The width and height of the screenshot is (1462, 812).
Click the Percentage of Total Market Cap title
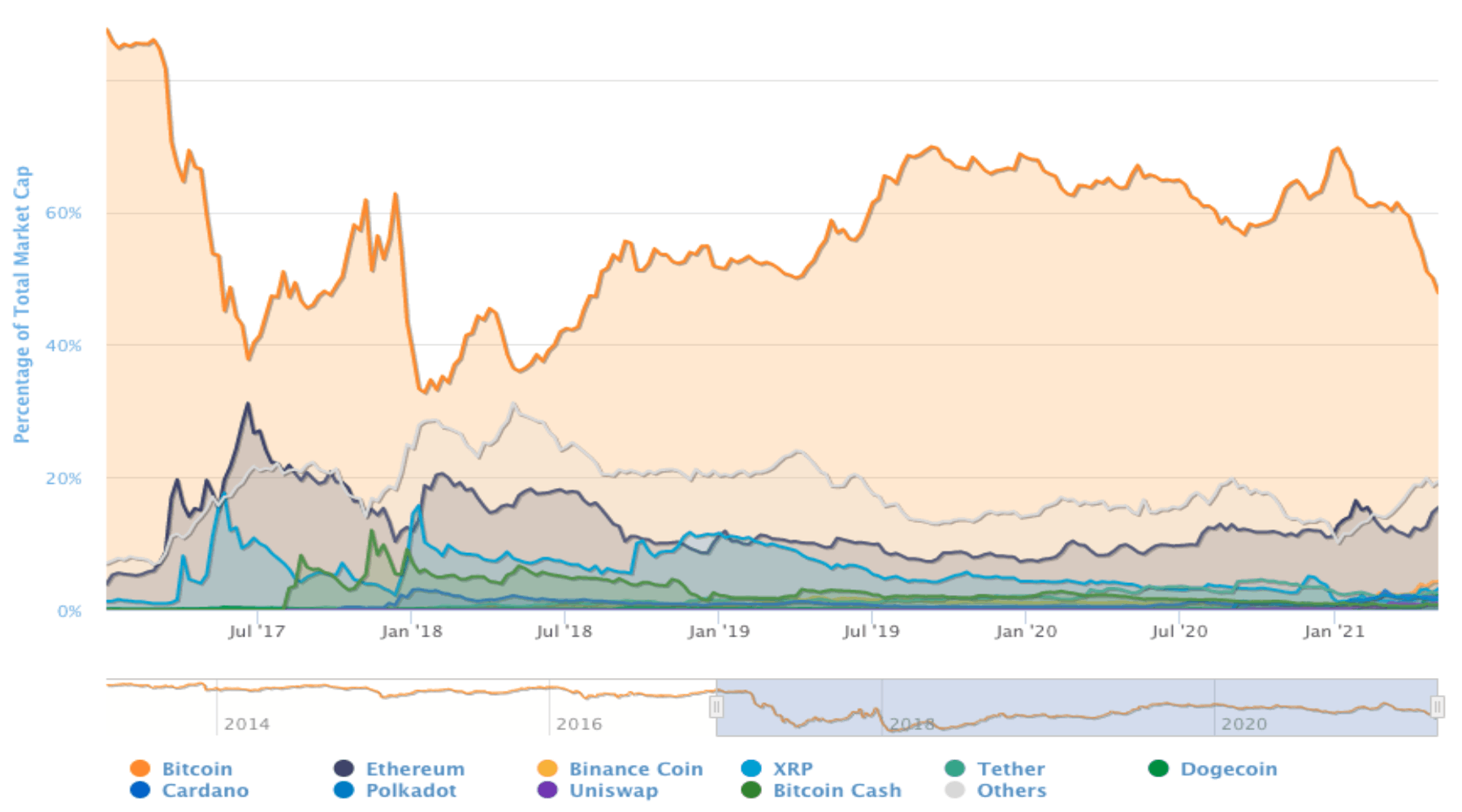(22, 304)
